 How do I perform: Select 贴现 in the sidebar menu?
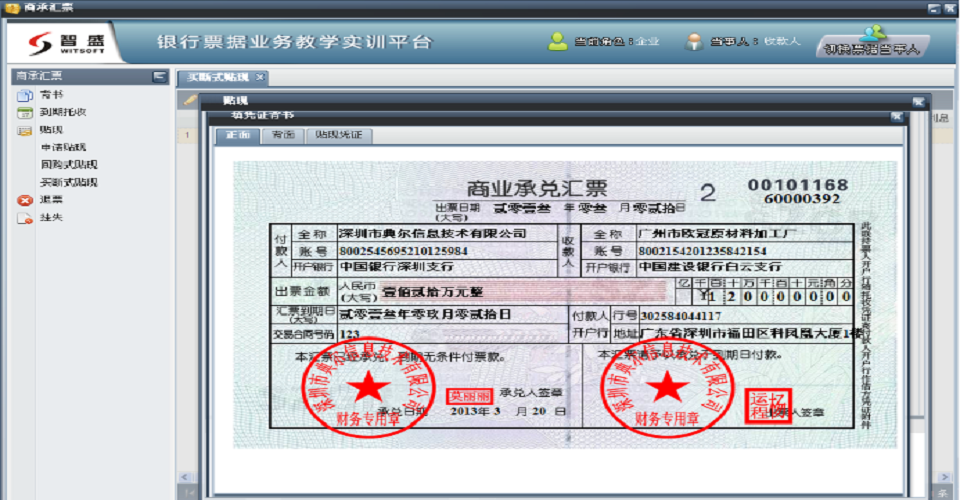(x=51, y=130)
